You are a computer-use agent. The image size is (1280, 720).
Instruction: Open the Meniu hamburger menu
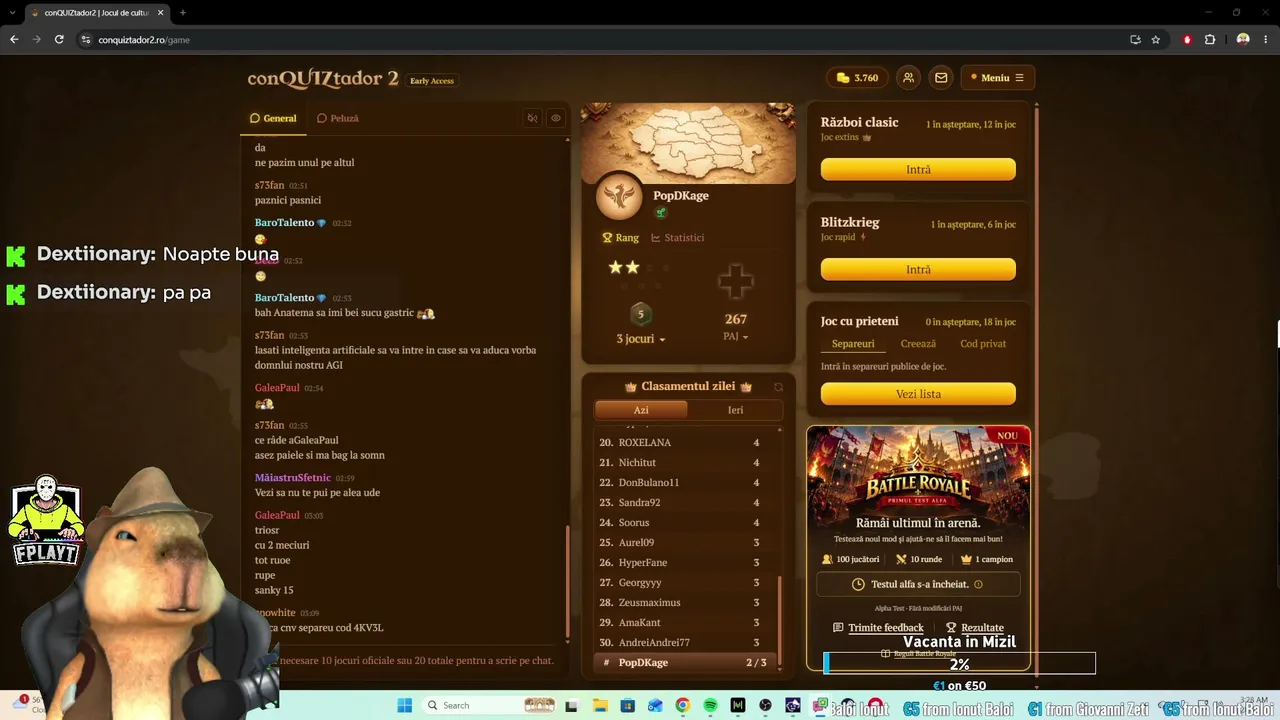(x=997, y=78)
